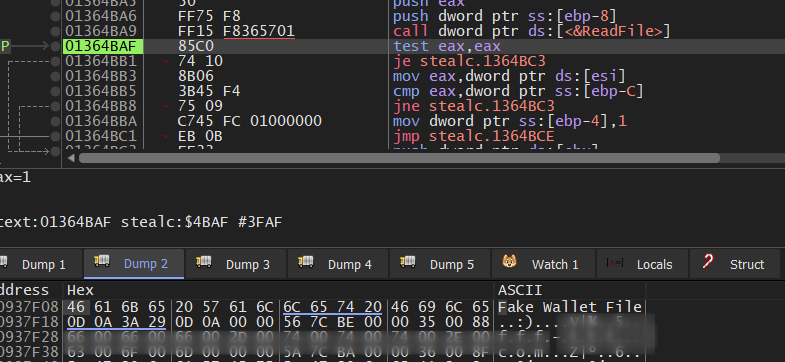Click the jmp stealc.1364BCE instruction

474,137
